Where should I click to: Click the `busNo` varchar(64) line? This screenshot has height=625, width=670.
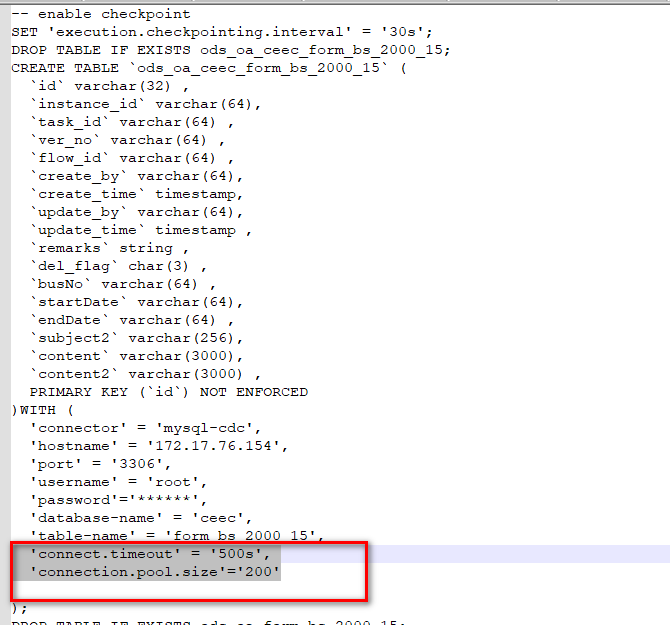tap(123, 284)
